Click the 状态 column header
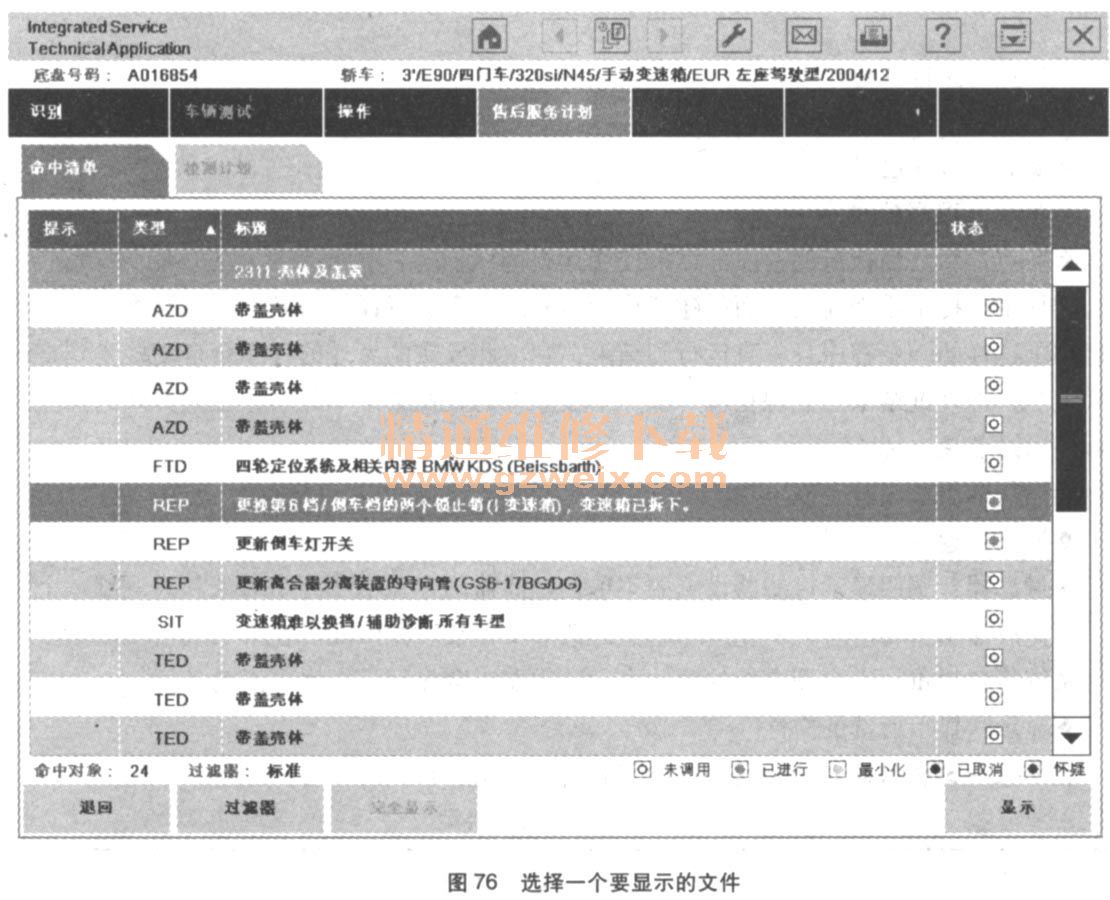Viewport: 1110px width, 900px height. 993,229
